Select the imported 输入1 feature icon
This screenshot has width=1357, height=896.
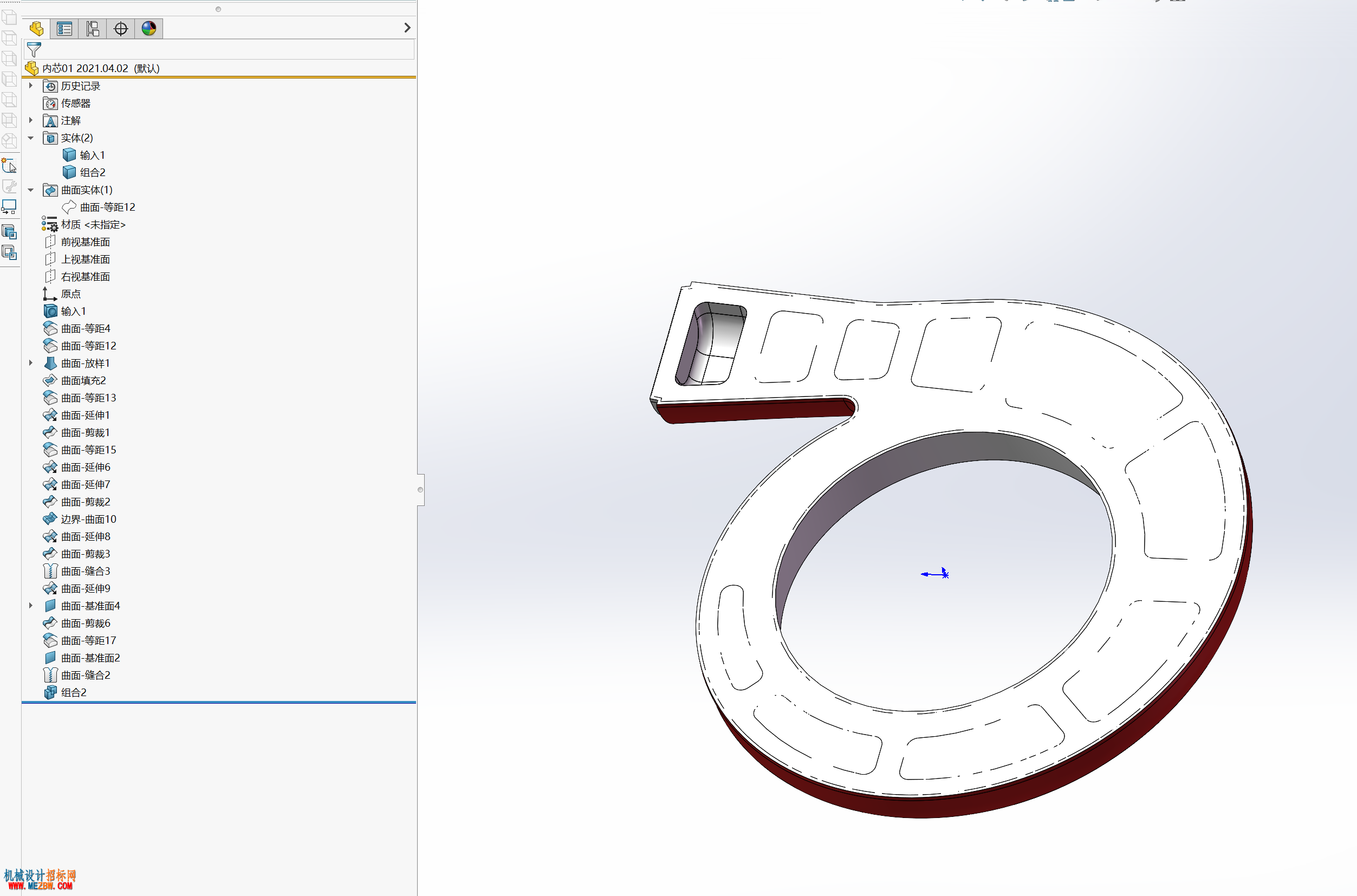50,311
